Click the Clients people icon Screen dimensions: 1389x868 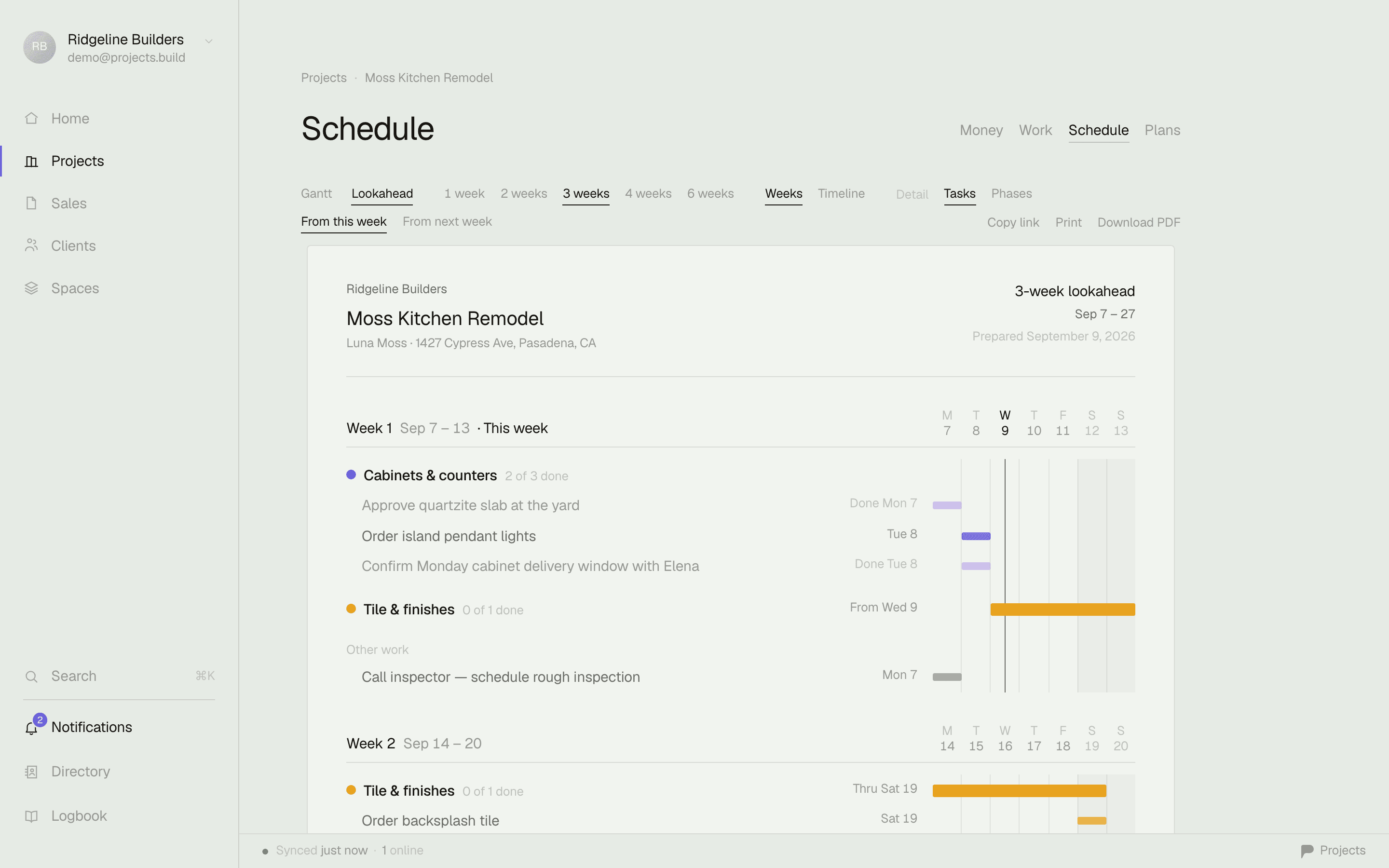point(31,246)
